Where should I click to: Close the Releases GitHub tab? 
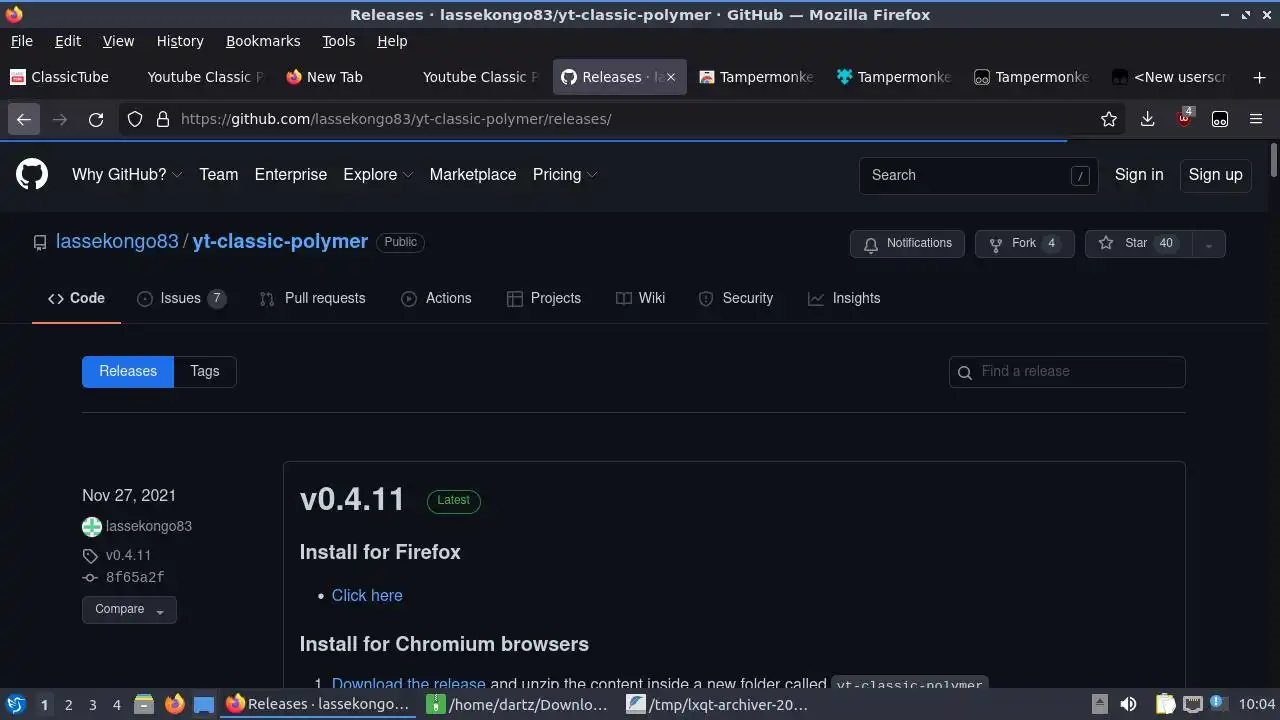pos(671,77)
